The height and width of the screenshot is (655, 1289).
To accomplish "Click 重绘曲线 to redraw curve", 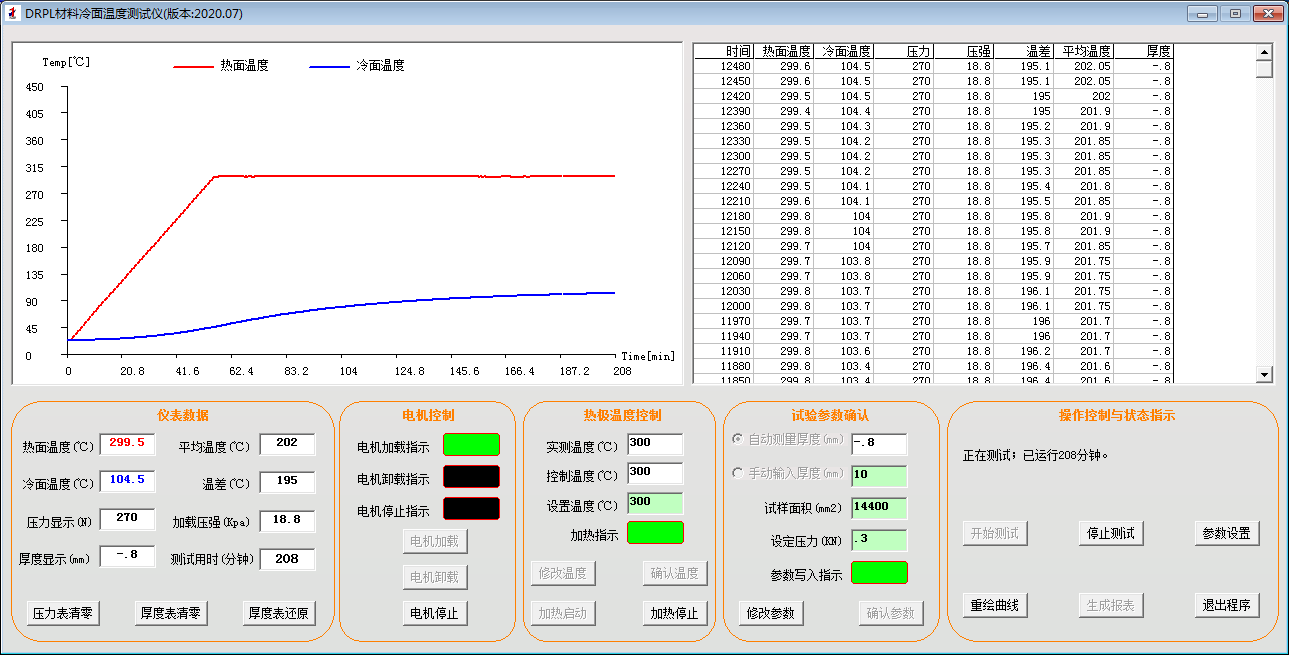I will coord(995,605).
